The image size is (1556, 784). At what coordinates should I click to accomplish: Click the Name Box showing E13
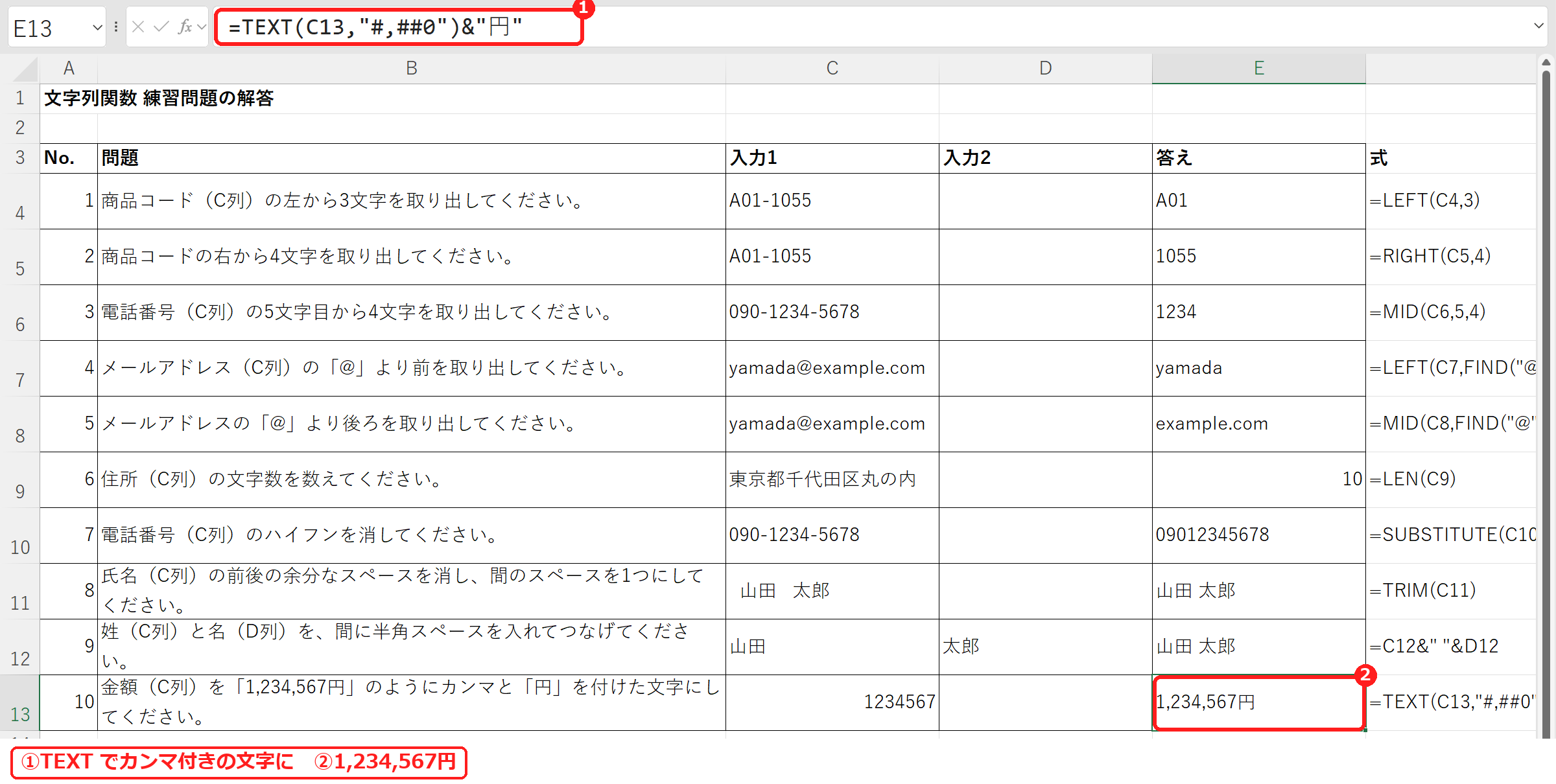tap(49, 27)
